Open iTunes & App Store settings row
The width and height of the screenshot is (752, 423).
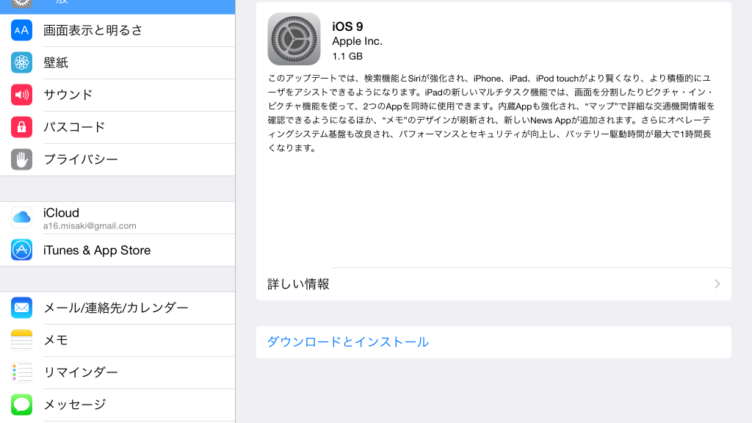click(118, 250)
